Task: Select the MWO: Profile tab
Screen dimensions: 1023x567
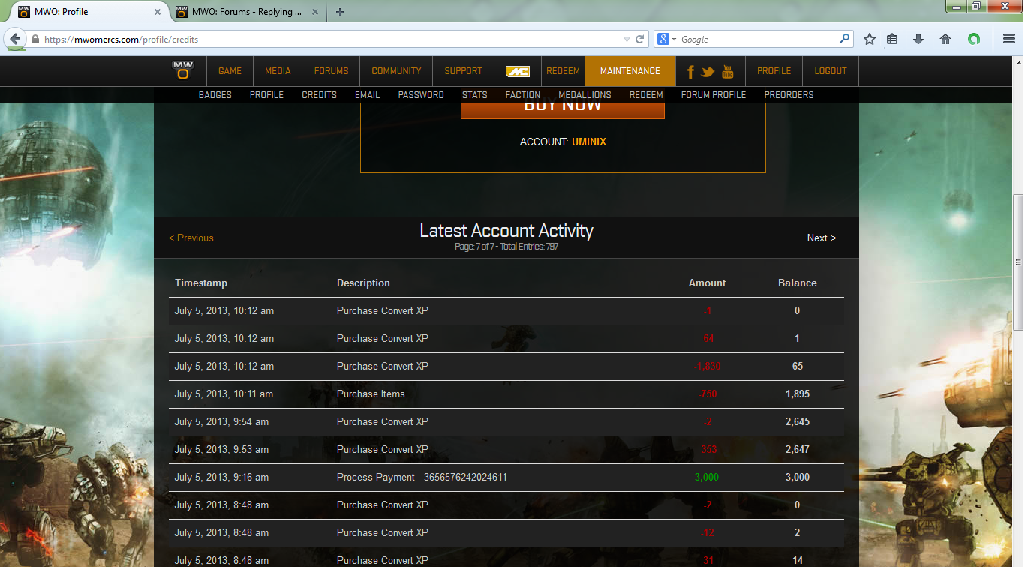Action: [x=89, y=12]
